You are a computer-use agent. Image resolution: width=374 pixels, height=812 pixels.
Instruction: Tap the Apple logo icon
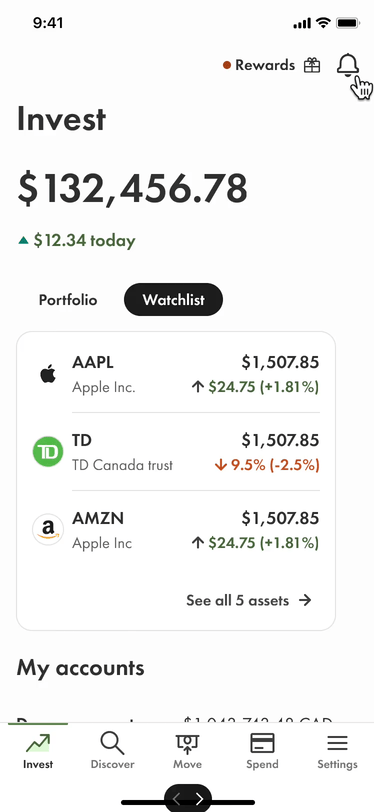pyautogui.click(x=48, y=374)
